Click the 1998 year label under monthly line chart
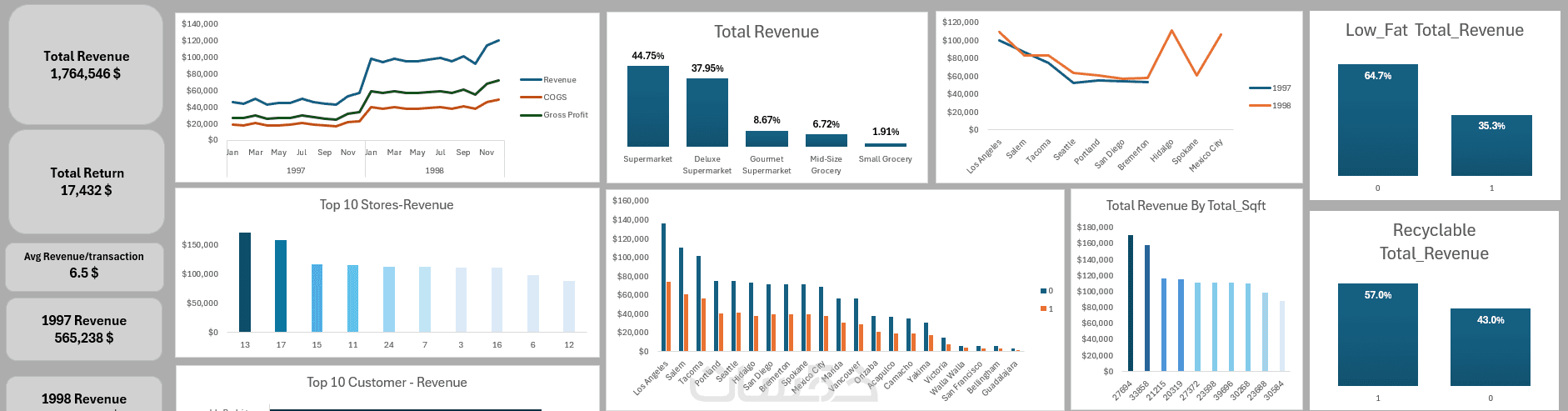 (x=434, y=170)
